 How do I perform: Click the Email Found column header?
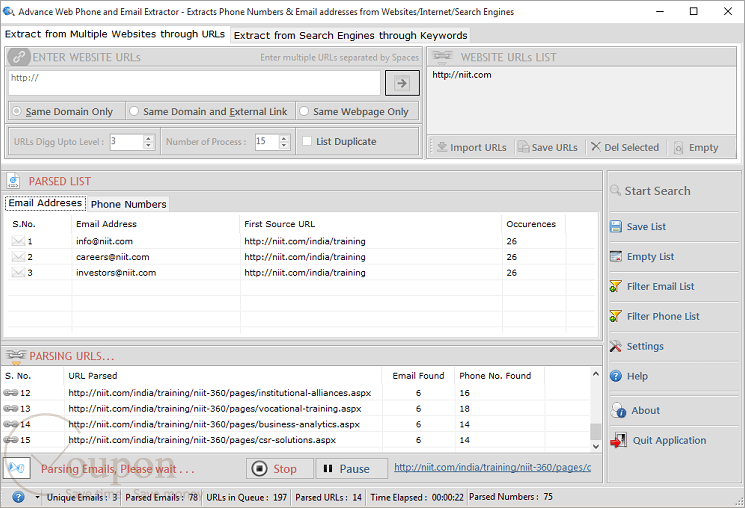(418, 375)
